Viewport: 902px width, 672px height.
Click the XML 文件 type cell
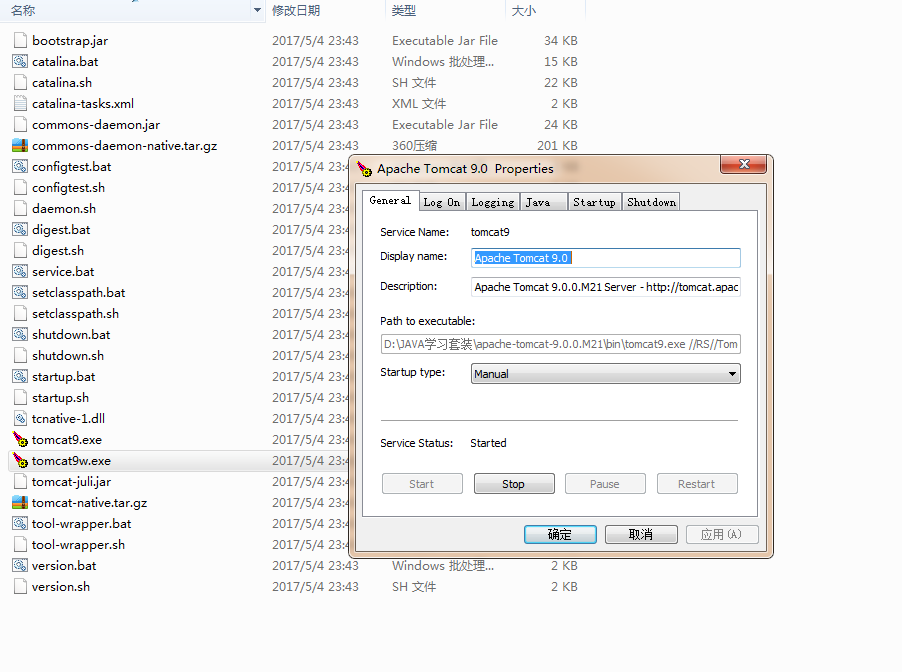coord(419,104)
